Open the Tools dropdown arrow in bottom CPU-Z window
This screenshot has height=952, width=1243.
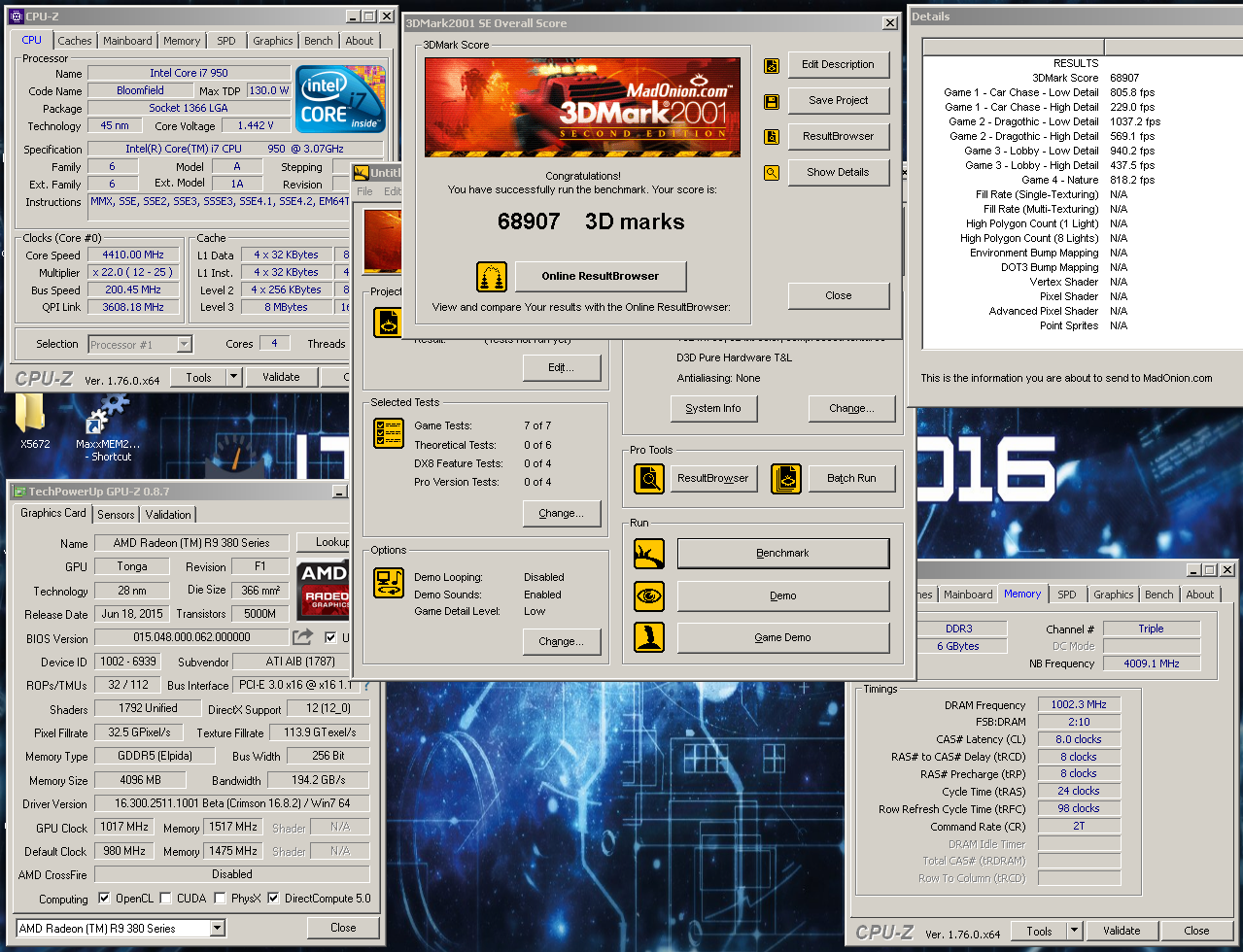click(x=1074, y=931)
